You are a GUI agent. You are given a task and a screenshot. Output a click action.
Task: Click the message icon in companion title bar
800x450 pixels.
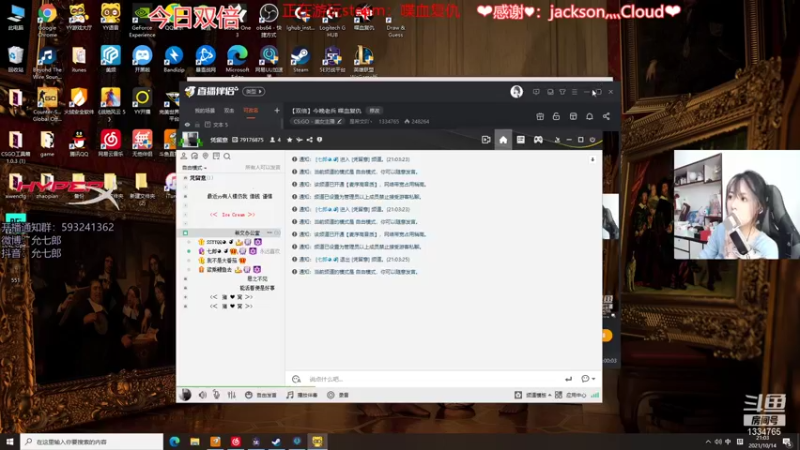pos(536,92)
